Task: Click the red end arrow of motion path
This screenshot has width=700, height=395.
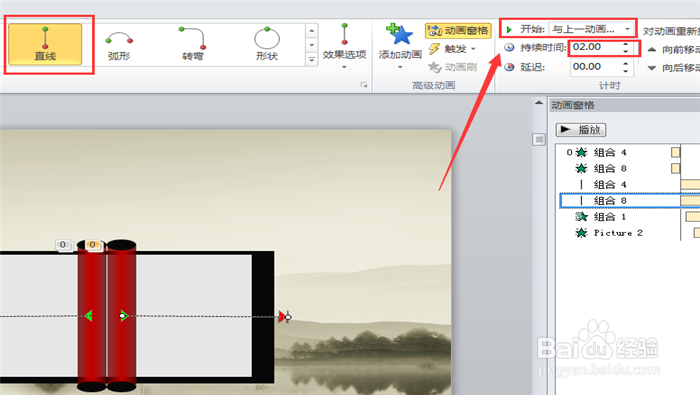Action: point(282,317)
